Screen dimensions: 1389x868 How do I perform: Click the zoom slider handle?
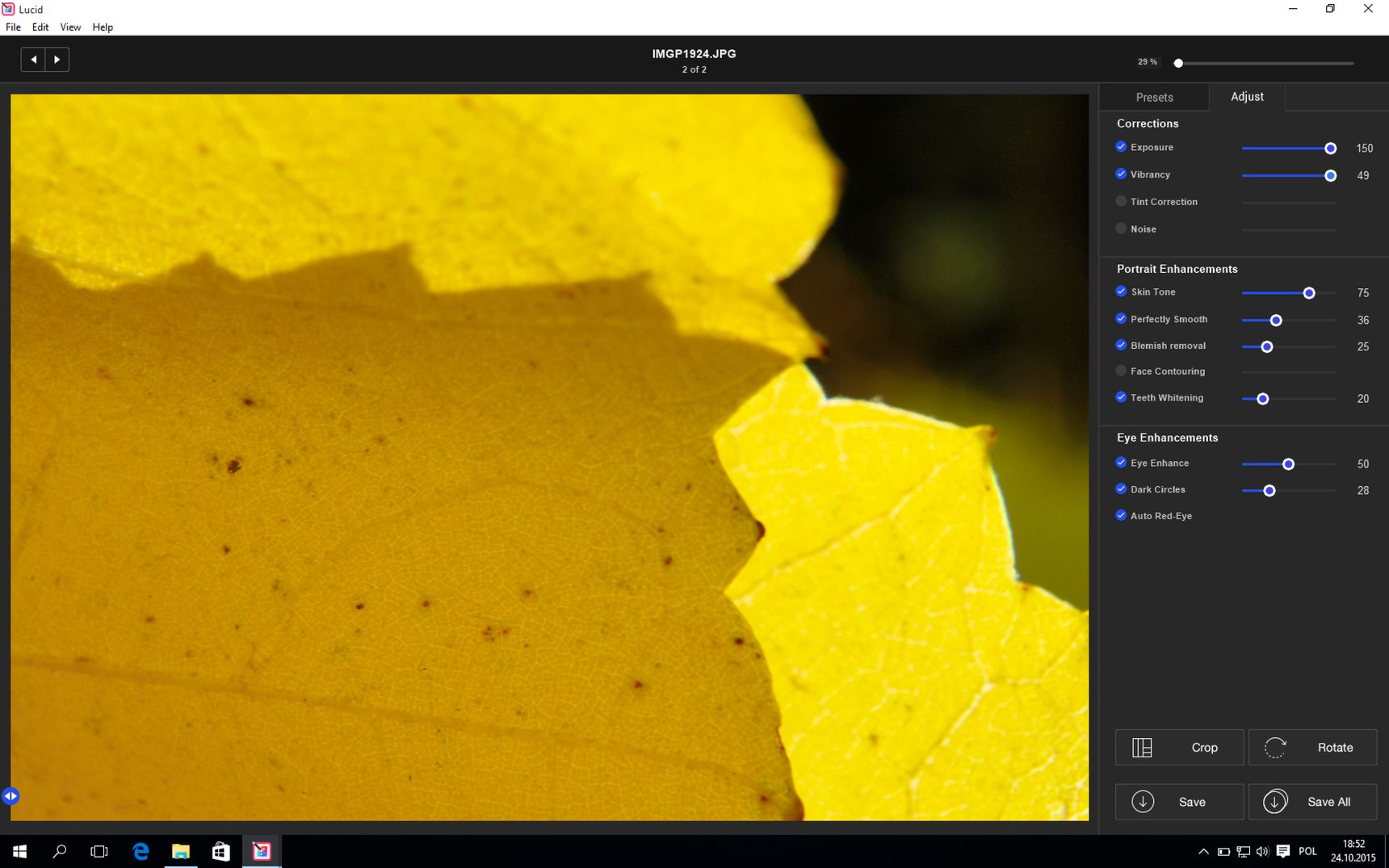1178,63
